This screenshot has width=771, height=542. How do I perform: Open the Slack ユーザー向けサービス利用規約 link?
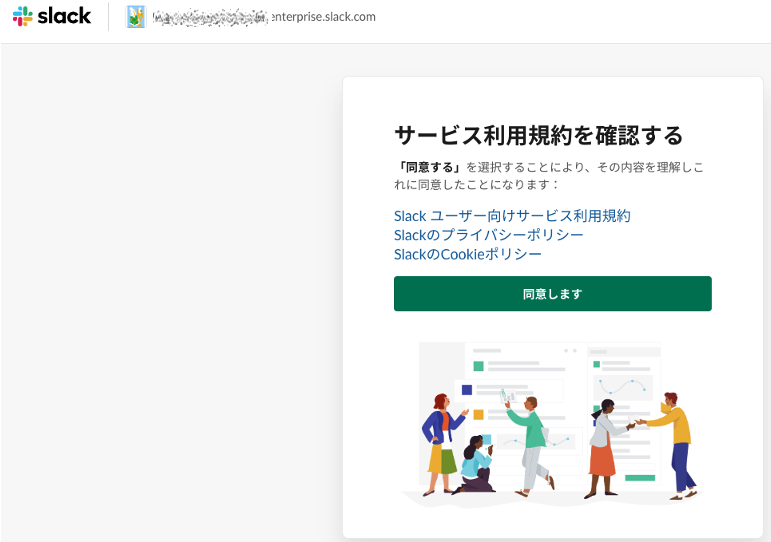coord(512,216)
